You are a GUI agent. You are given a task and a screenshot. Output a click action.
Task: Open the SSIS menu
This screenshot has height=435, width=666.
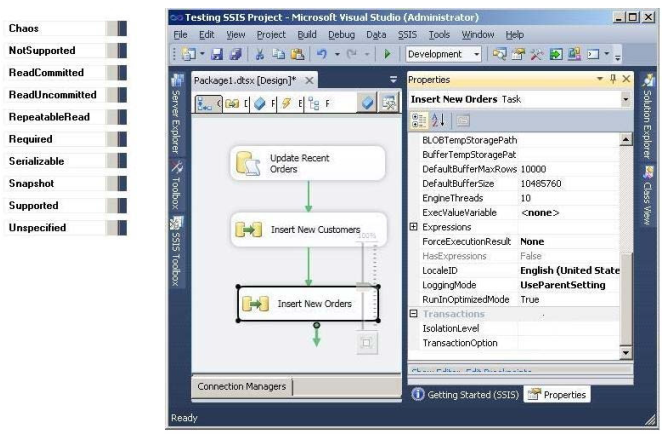click(x=407, y=35)
